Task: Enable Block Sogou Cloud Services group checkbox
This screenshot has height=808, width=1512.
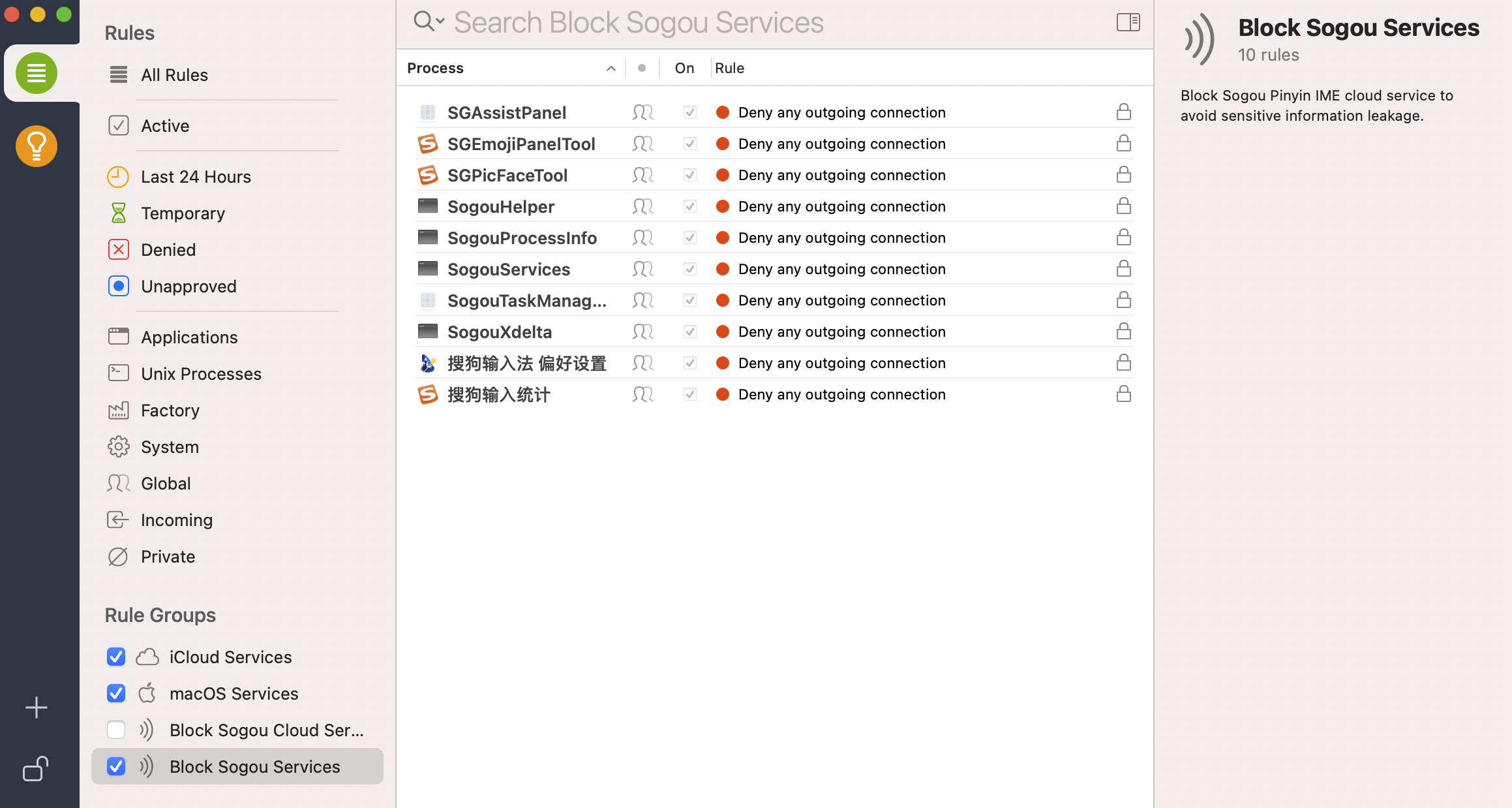Action: tap(116, 730)
